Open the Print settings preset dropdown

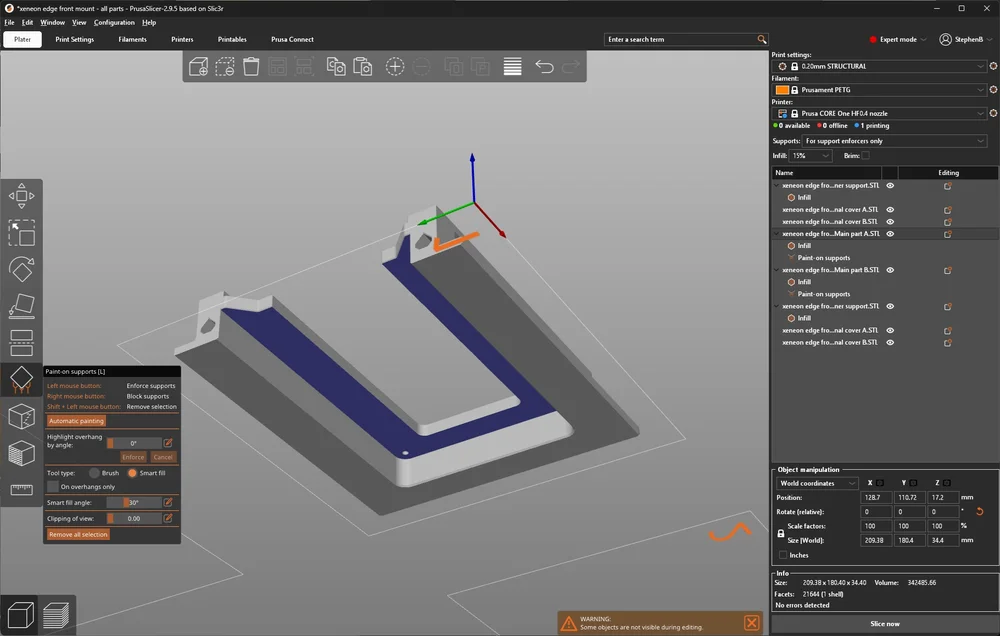879,66
